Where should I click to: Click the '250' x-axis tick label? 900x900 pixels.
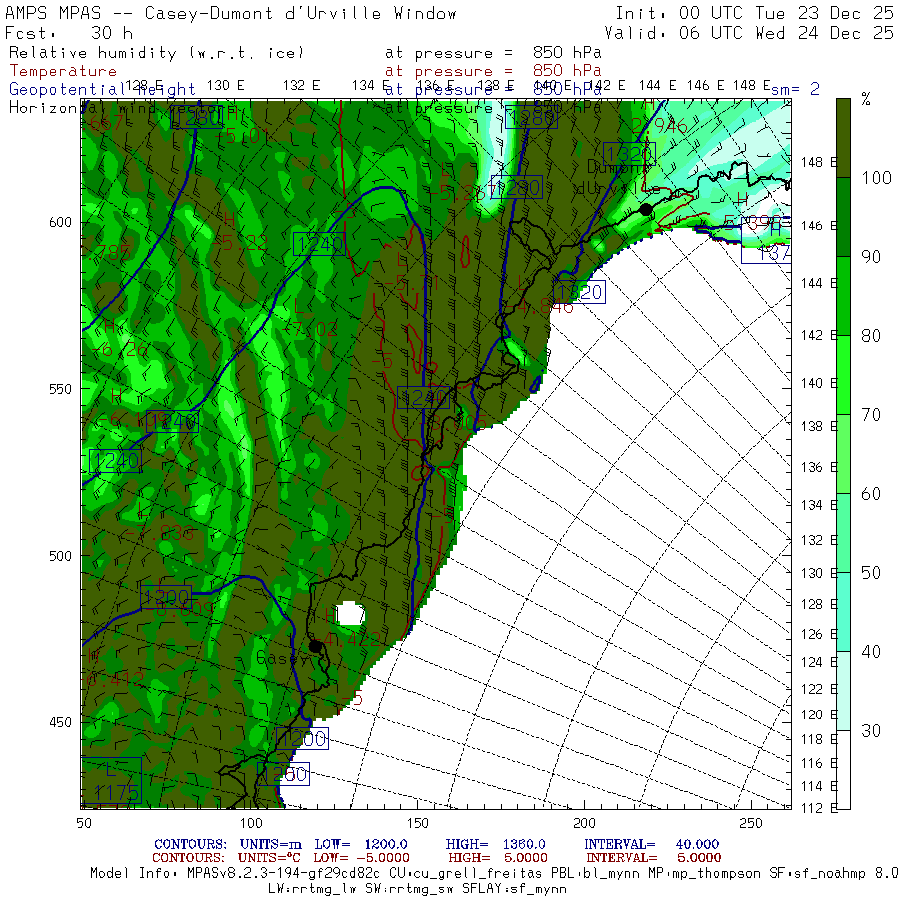coord(751,824)
